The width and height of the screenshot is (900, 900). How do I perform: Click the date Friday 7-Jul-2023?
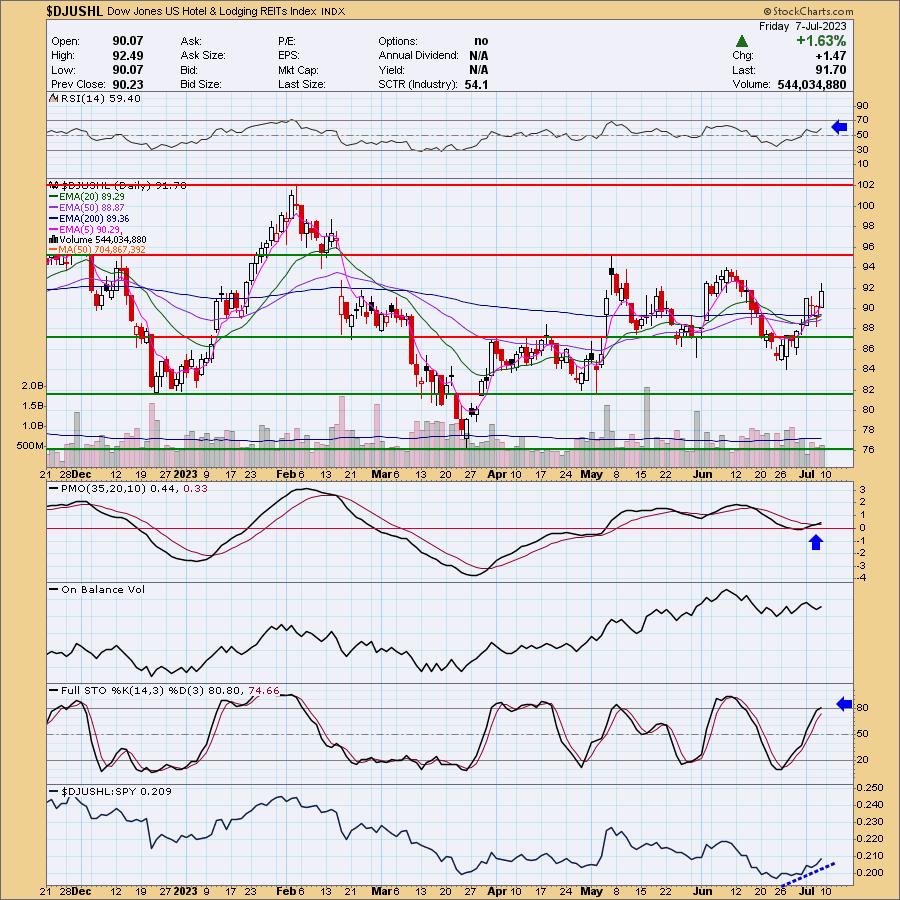(802, 26)
